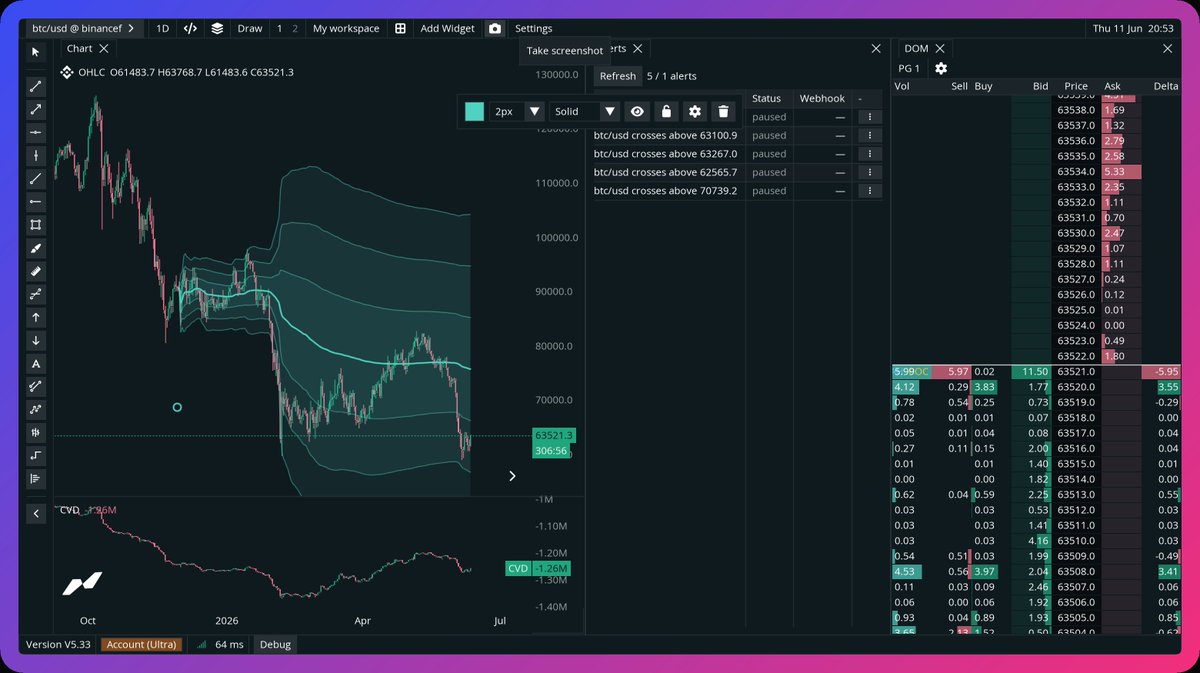
Task: Select the up arrow marker tool
Action: (x=36, y=317)
